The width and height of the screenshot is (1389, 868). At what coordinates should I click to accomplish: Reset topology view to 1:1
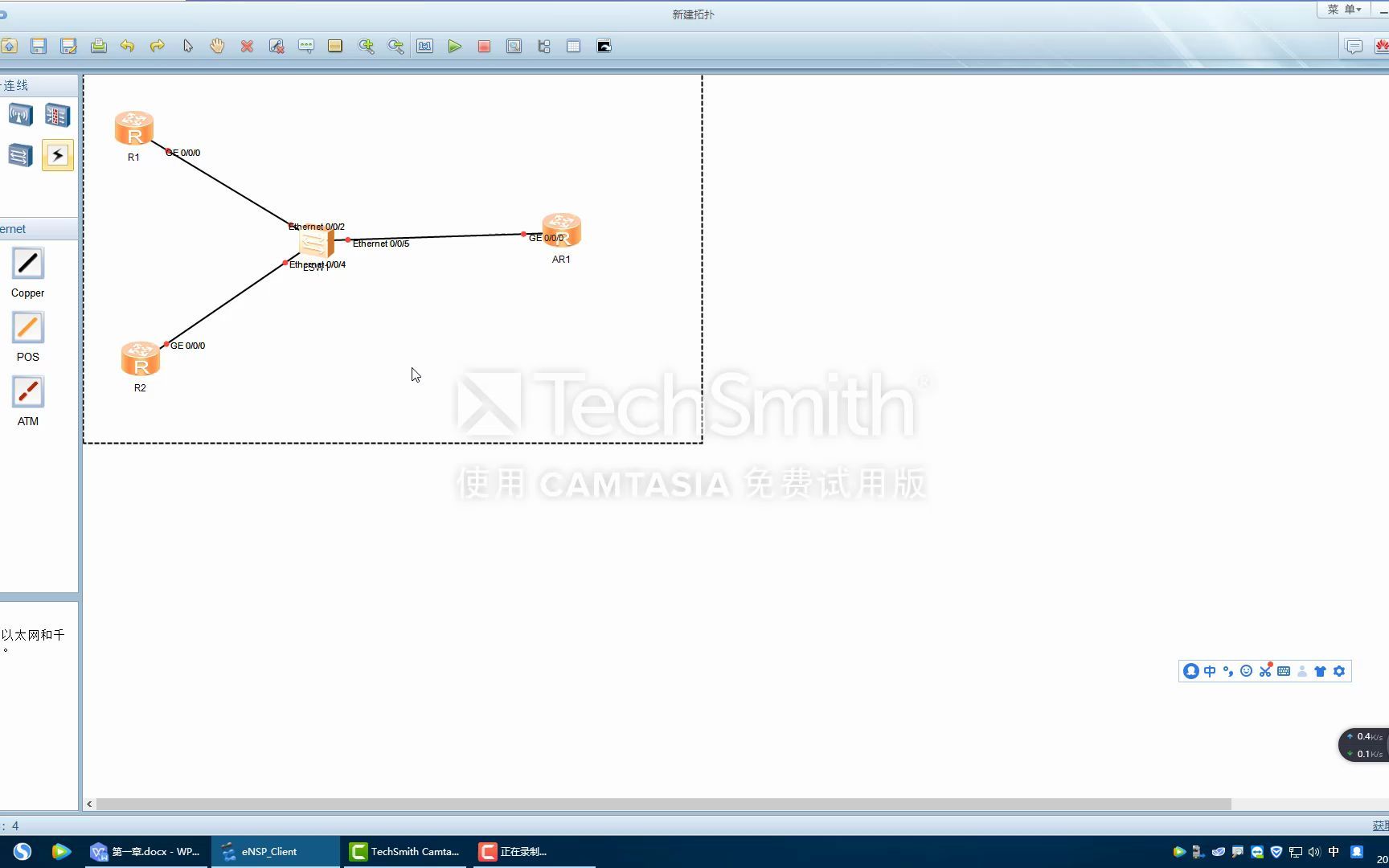click(x=425, y=46)
